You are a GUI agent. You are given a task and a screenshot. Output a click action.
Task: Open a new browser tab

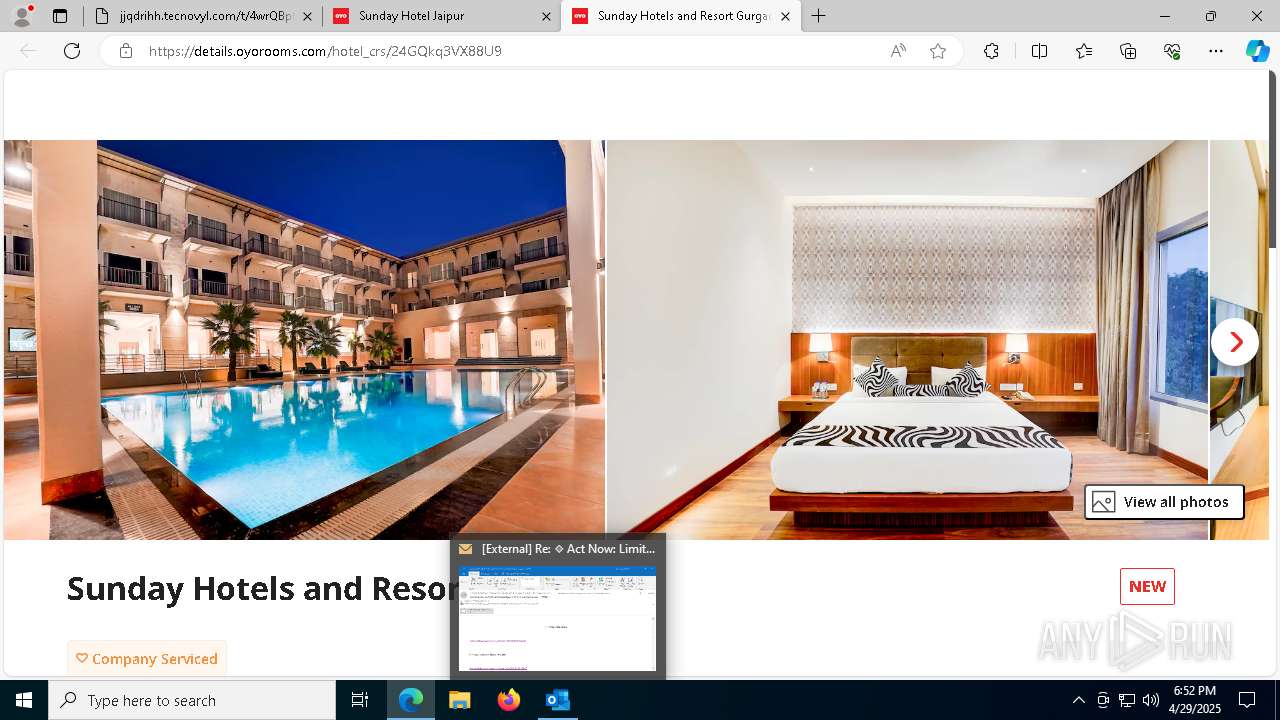pyautogui.click(x=819, y=16)
